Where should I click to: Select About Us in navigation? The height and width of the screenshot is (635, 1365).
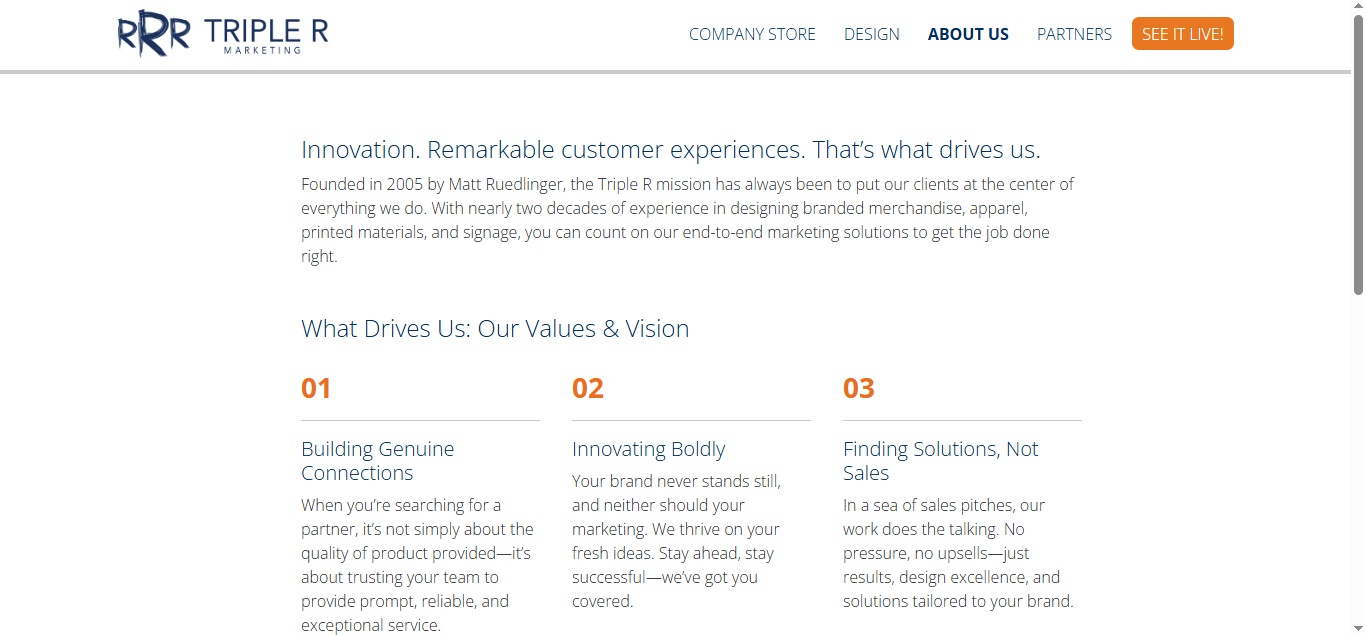[x=968, y=34]
